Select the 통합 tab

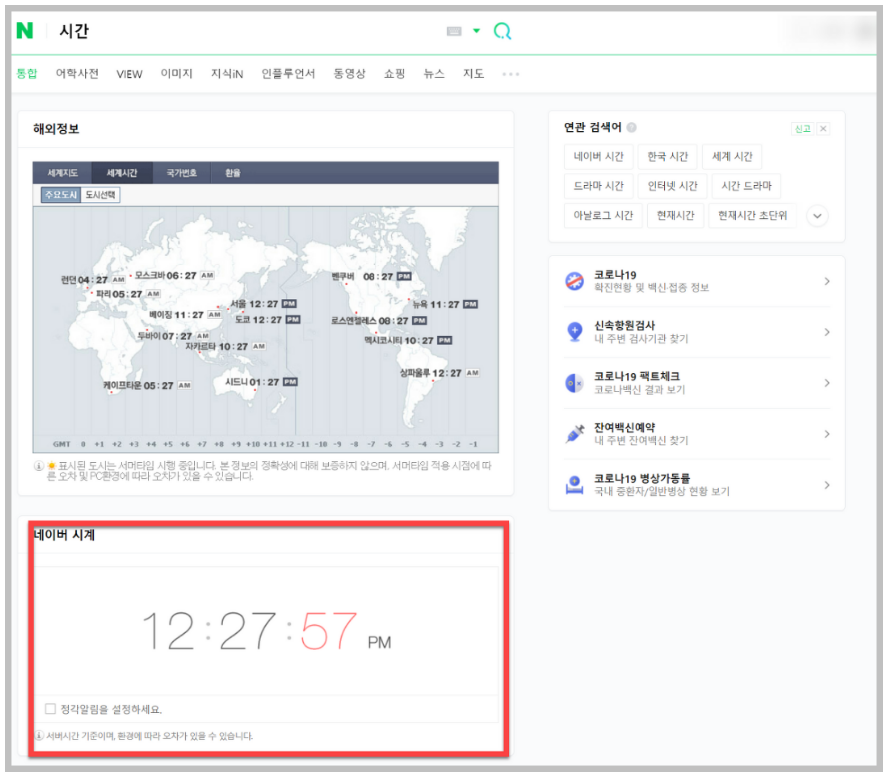coord(27,74)
